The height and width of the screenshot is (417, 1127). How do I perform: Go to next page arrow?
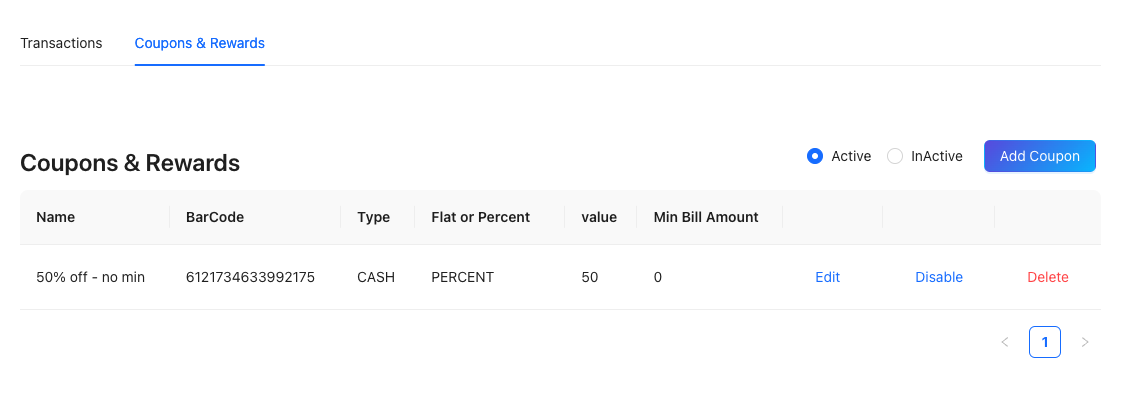(x=1085, y=342)
